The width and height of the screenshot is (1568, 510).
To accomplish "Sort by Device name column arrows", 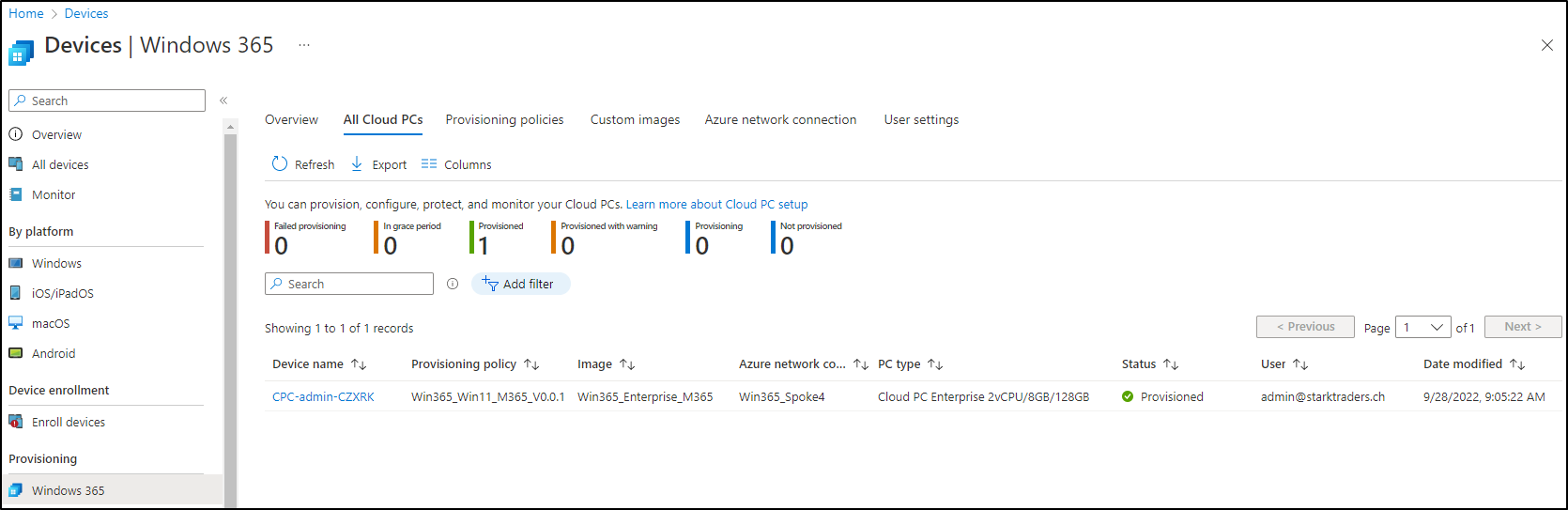I will pyautogui.click(x=359, y=364).
